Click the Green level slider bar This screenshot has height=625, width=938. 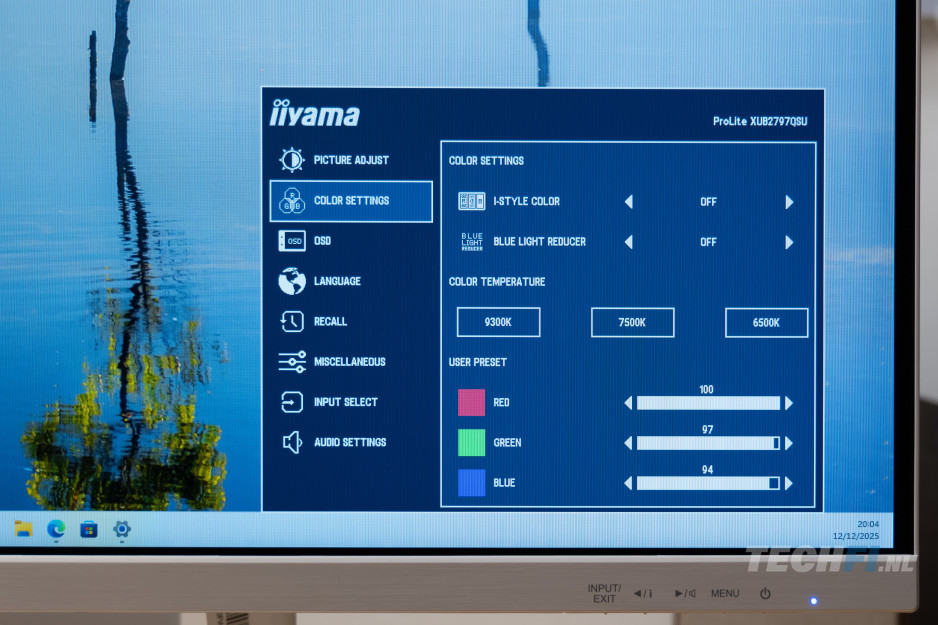(707, 443)
